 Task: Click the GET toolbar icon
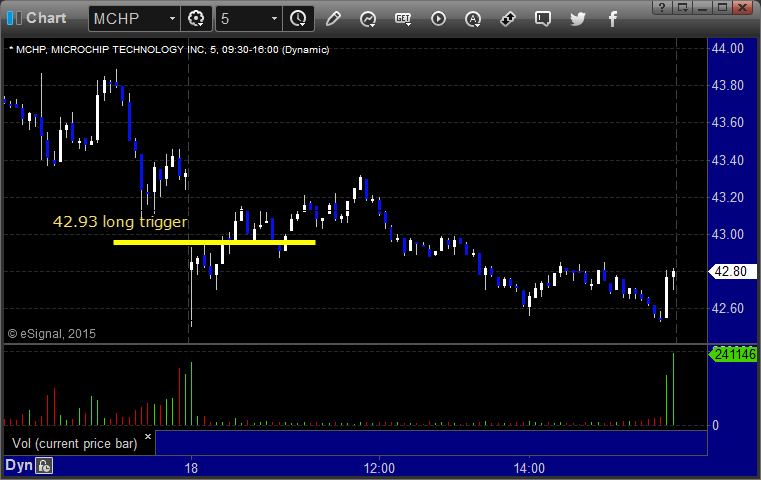(403, 19)
